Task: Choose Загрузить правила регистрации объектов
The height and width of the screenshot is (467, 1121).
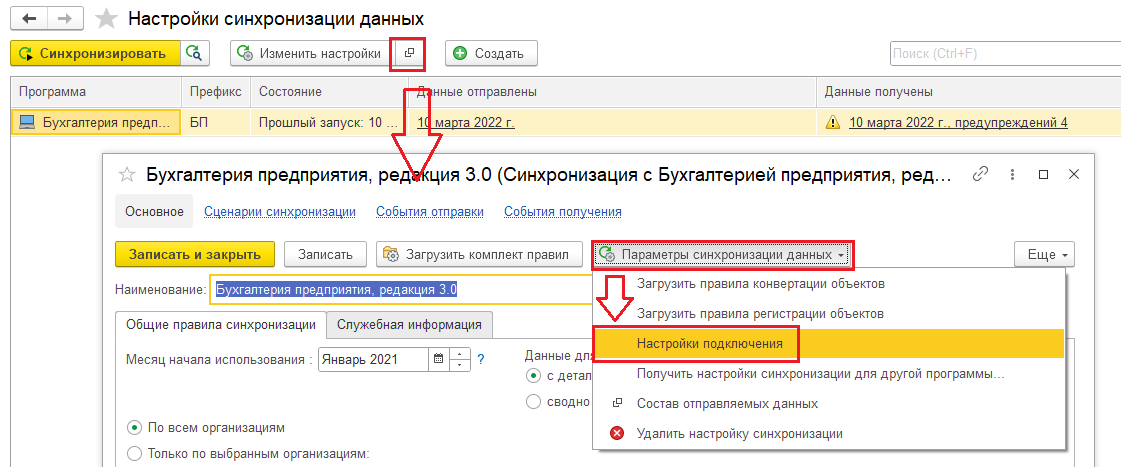Action: pos(829,313)
